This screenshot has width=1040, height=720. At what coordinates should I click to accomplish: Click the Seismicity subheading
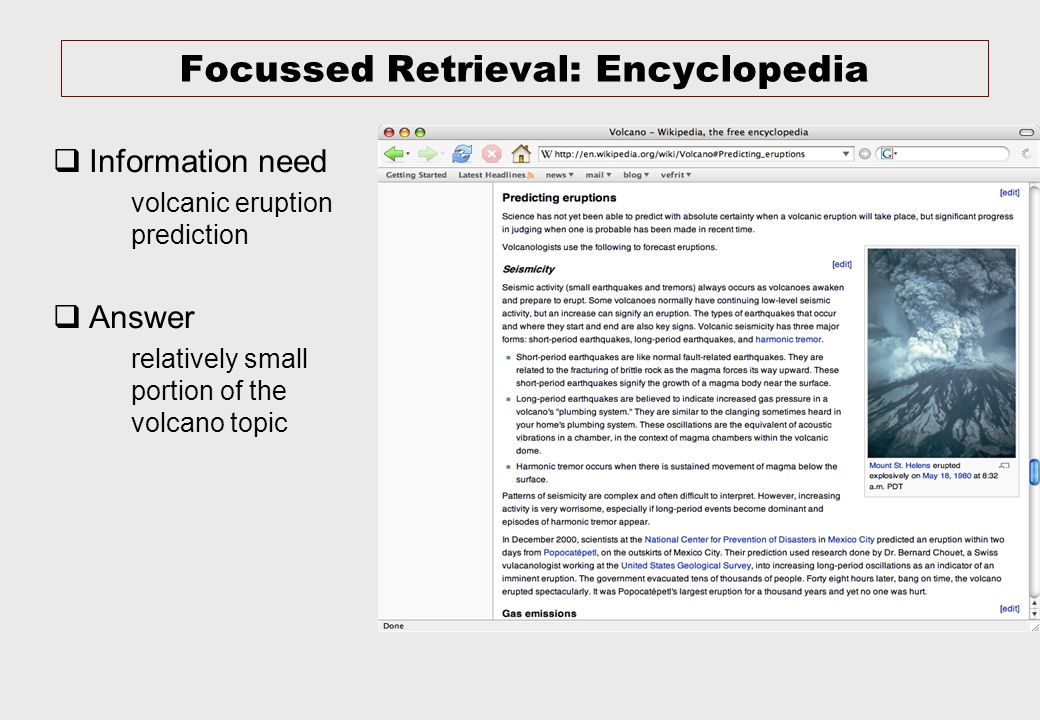[528, 269]
